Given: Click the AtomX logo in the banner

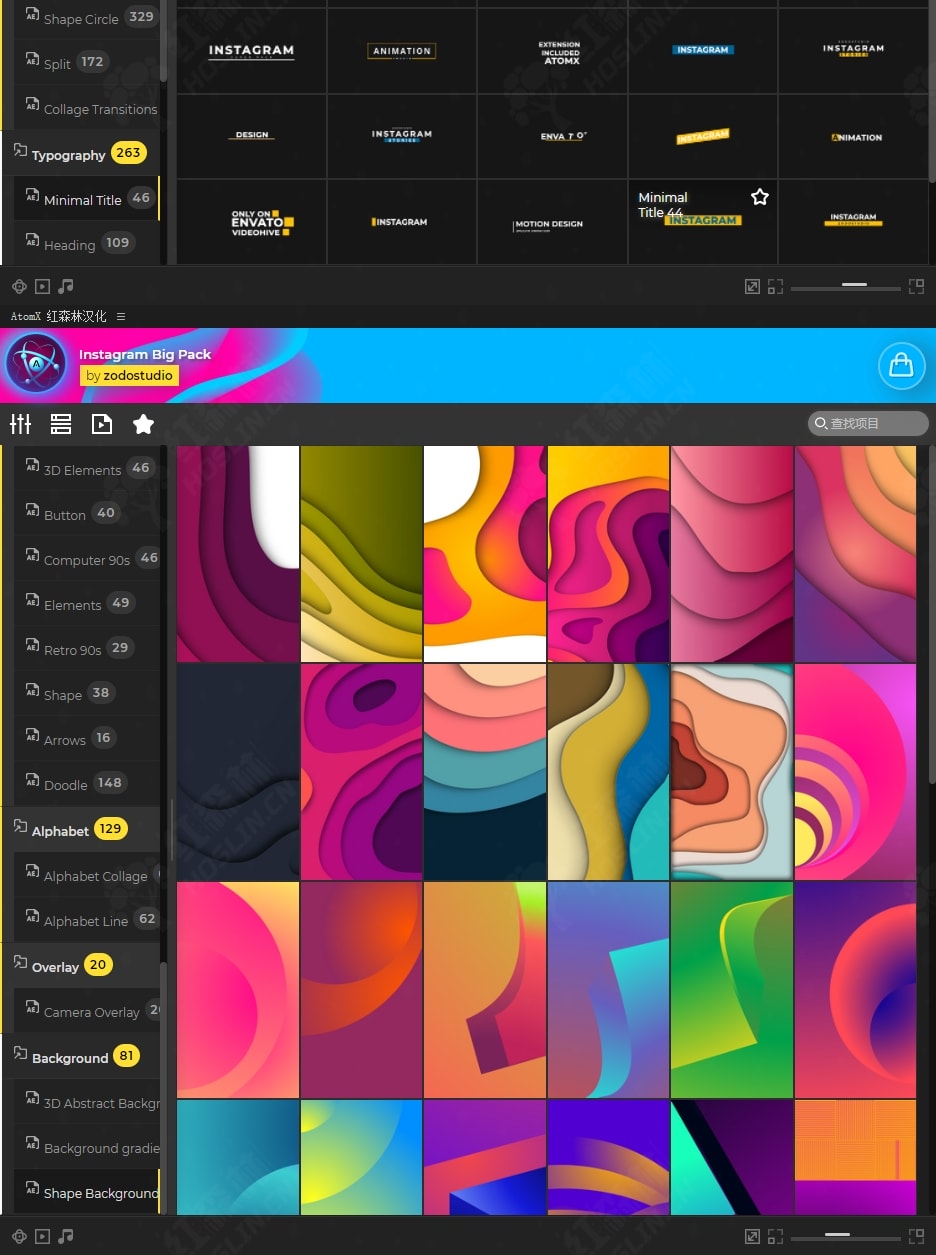Looking at the screenshot, I should click(36, 363).
